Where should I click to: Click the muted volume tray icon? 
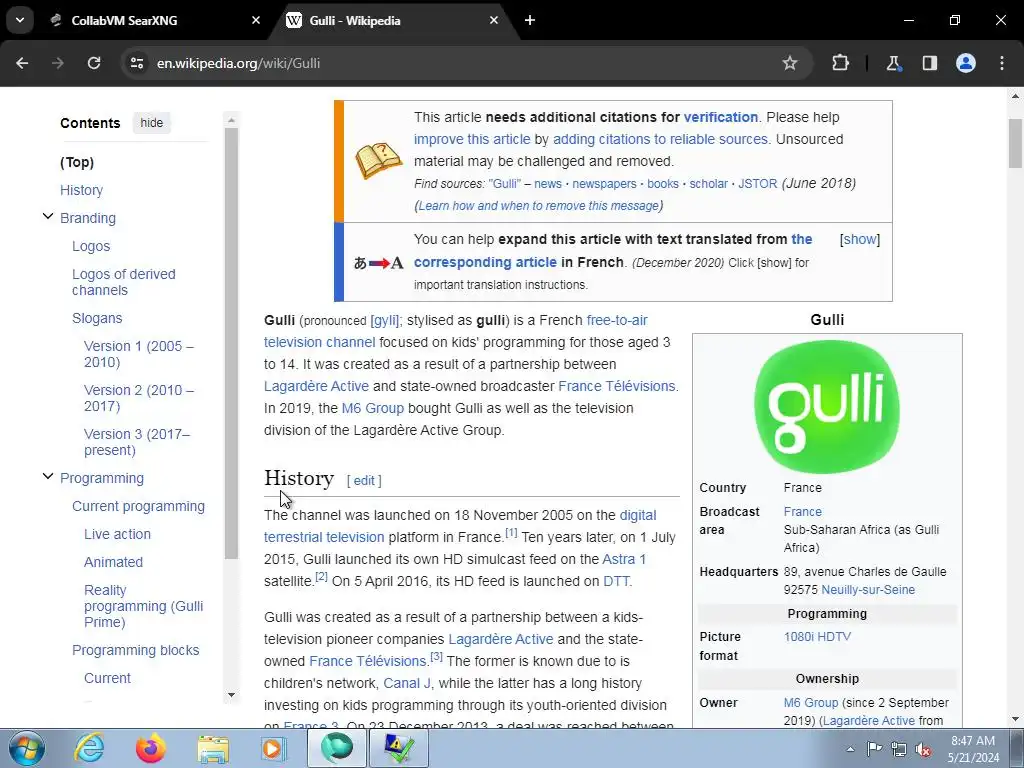click(923, 749)
